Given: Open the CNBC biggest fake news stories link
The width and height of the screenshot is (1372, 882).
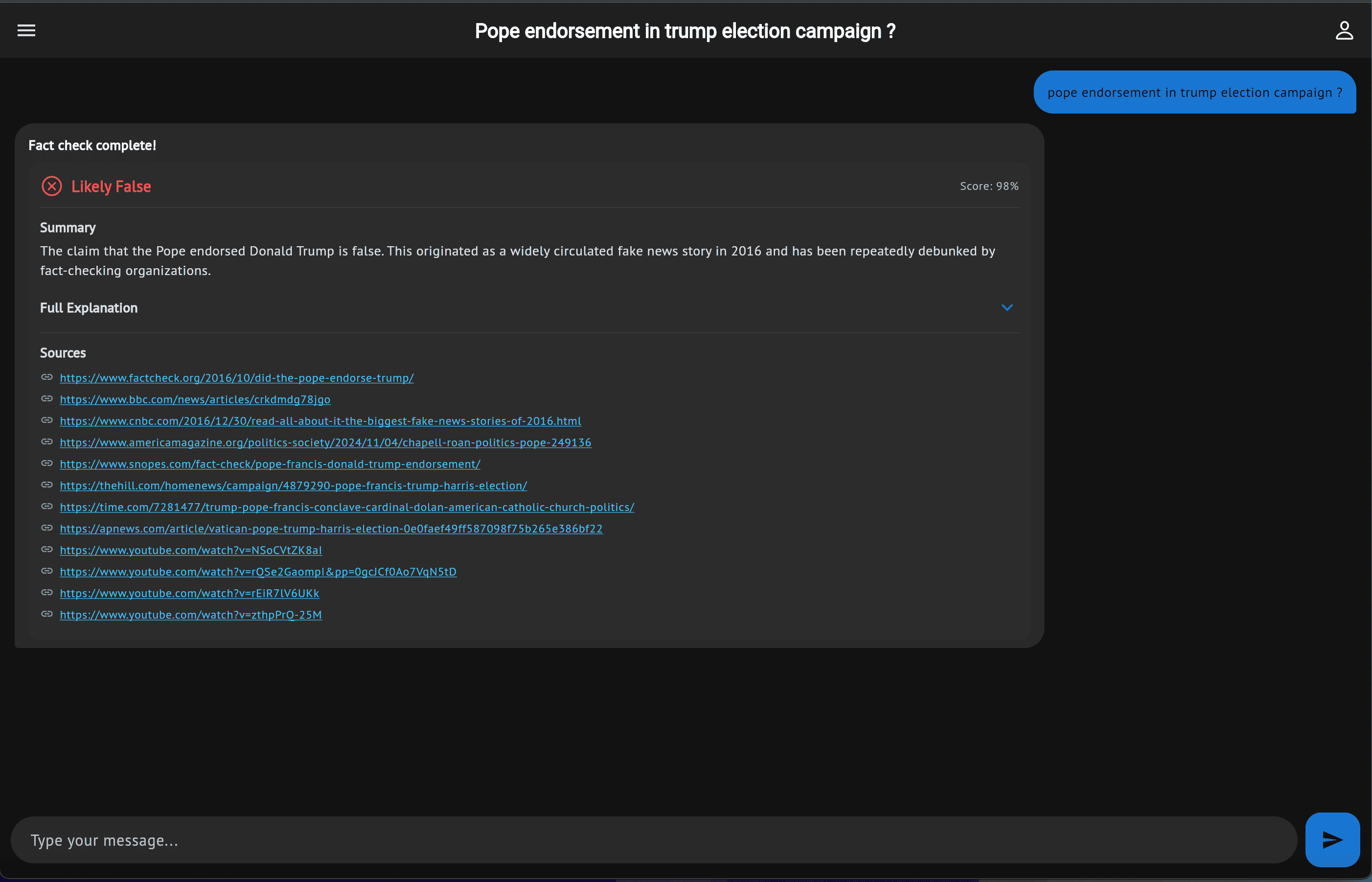Looking at the screenshot, I should (320, 421).
